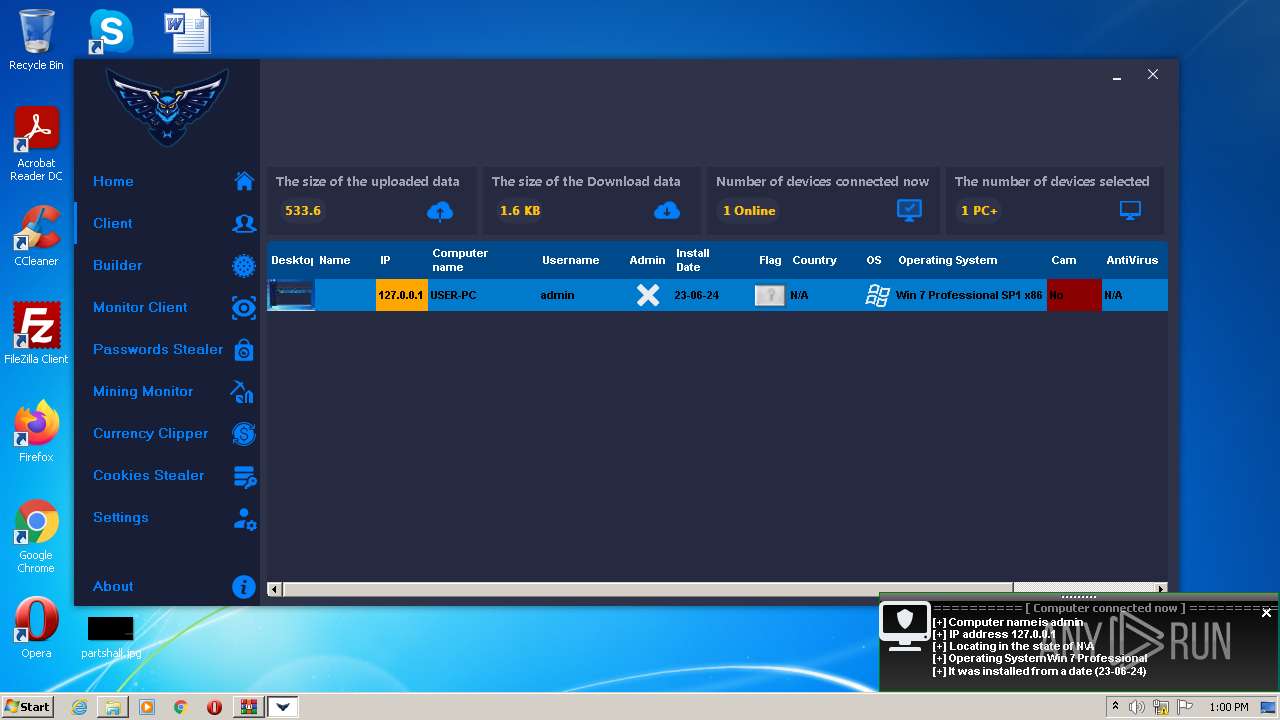This screenshot has width=1280, height=720.
Task: Click the horizontal scrollbar thumb
Action: coord(648,589)
